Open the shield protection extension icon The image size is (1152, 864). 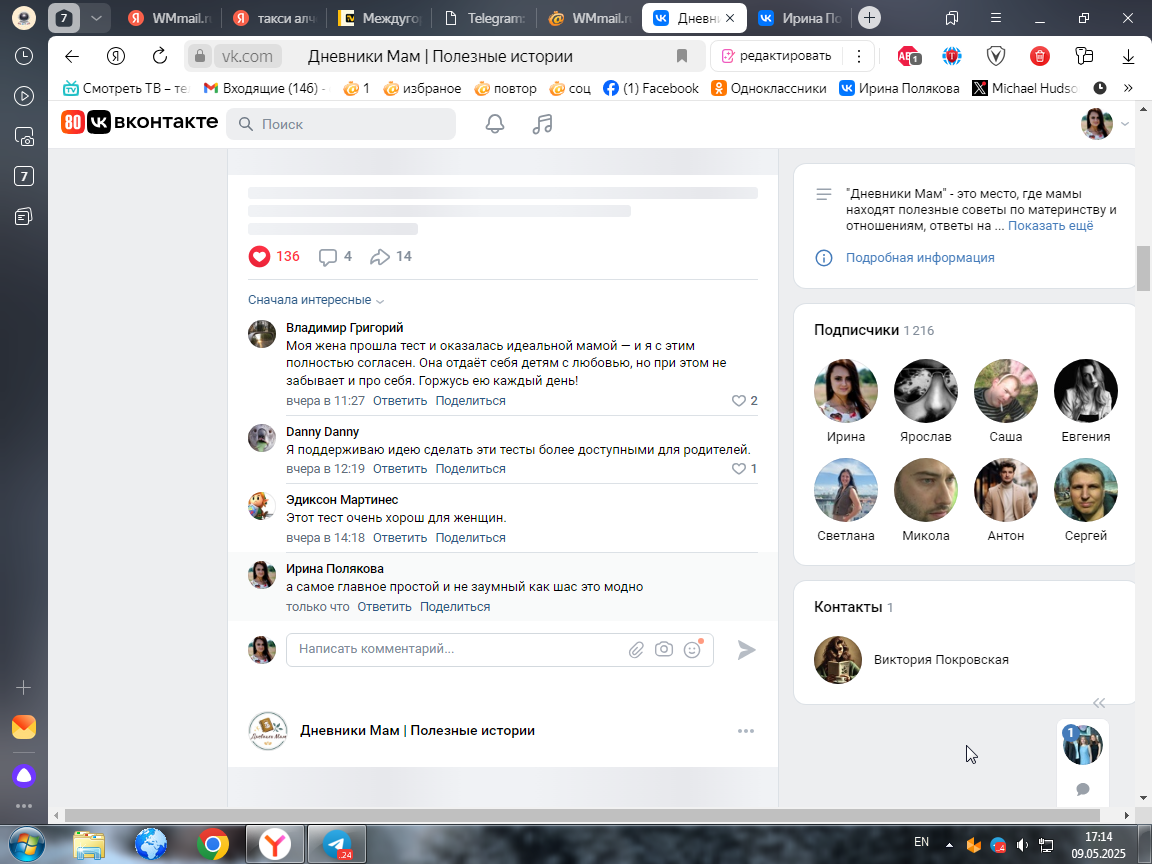point(996,56)
